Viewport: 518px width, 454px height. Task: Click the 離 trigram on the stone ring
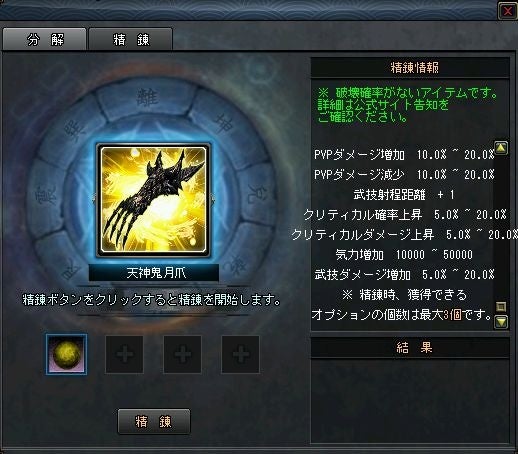point(148,96)
